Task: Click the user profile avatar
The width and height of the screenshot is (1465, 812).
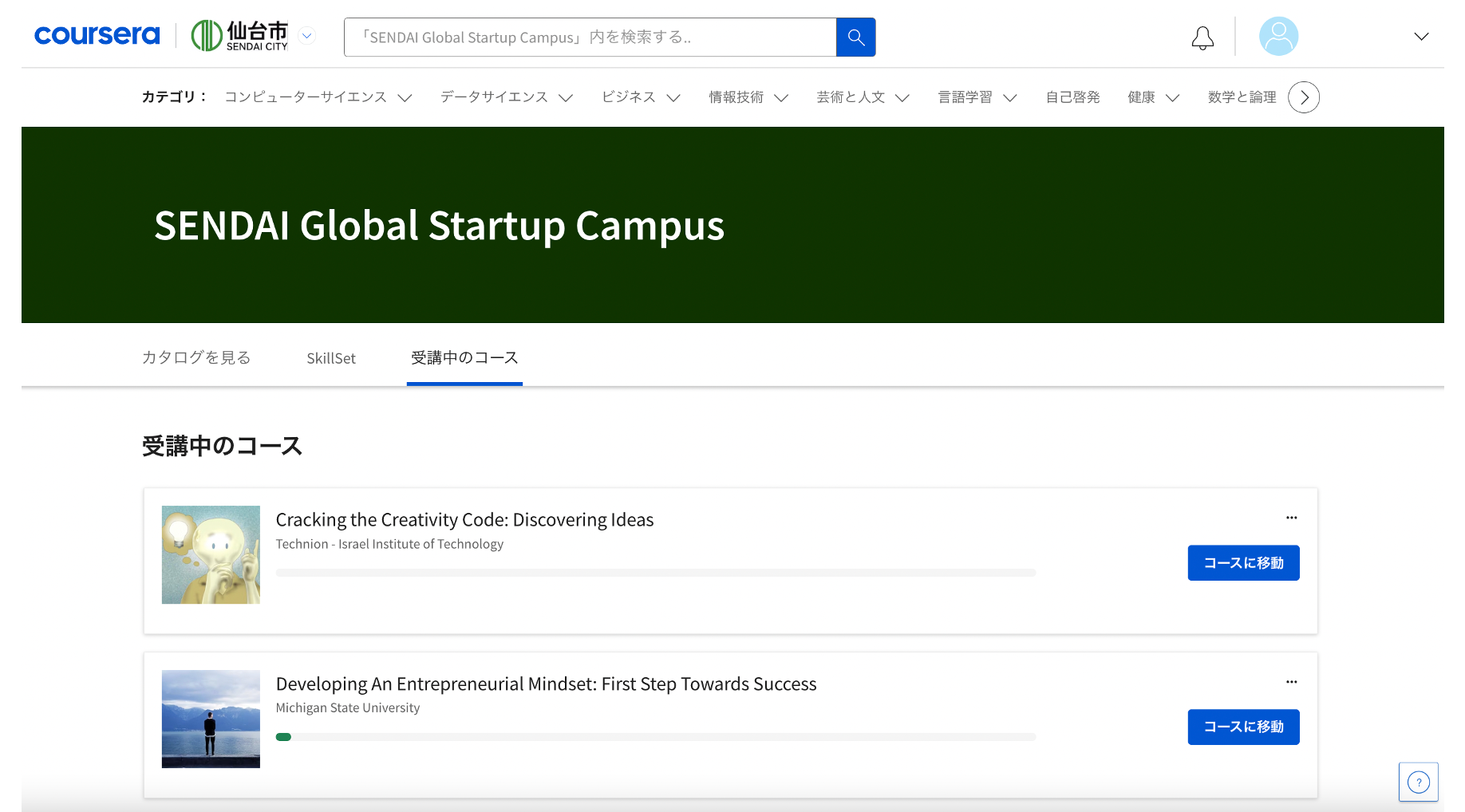Action: [1278, 37]
